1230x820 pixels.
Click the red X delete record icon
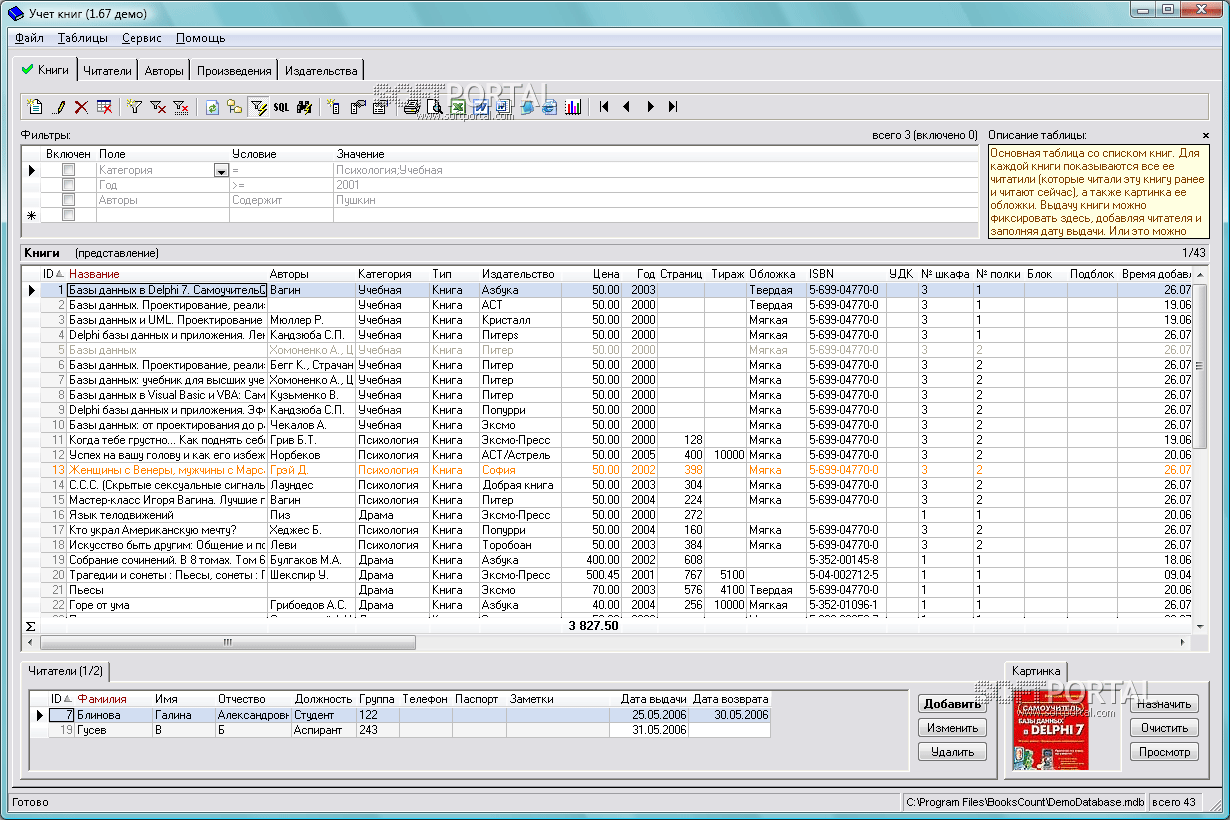point(82,107)
